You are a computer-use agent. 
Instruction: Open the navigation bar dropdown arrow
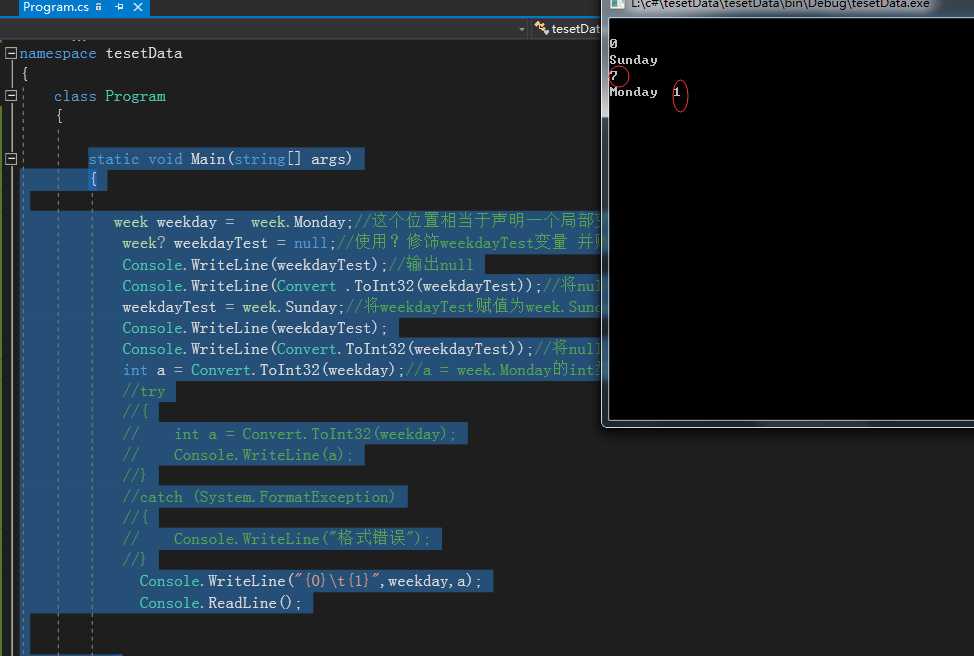click(x=522, y=29)
